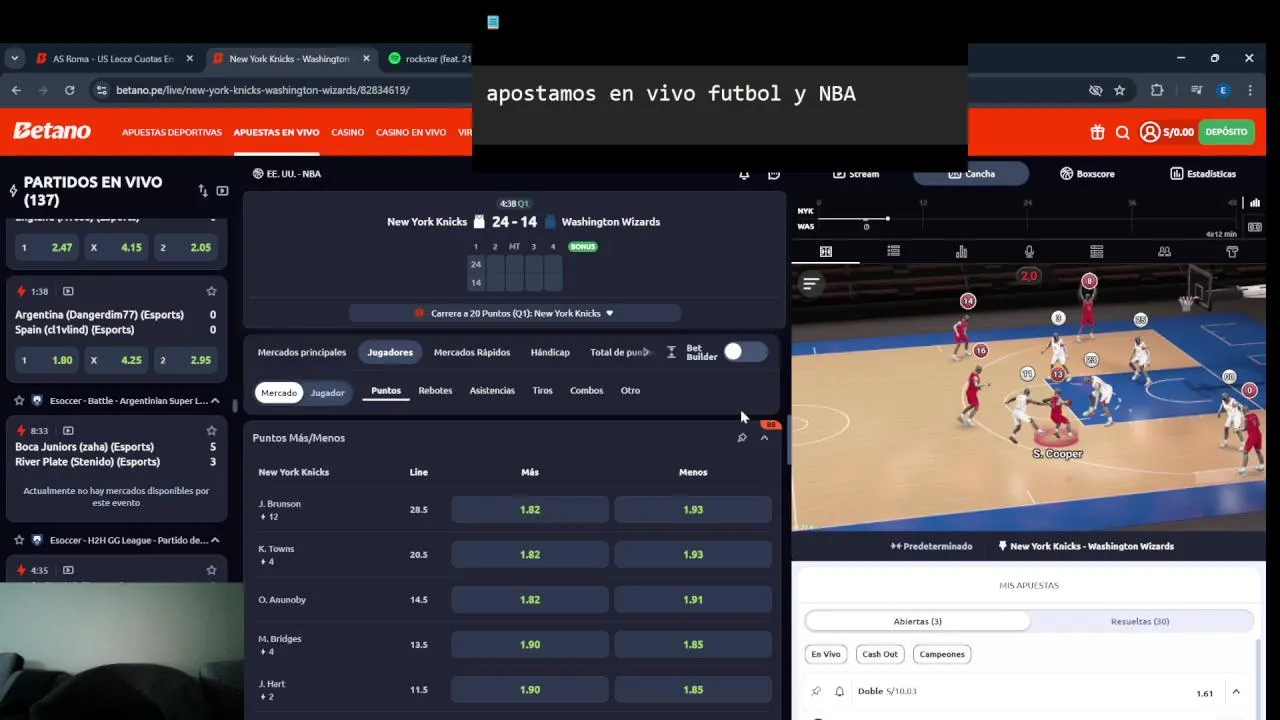
Task: Open the court view tab icon in match tracker
Action: 826,252
